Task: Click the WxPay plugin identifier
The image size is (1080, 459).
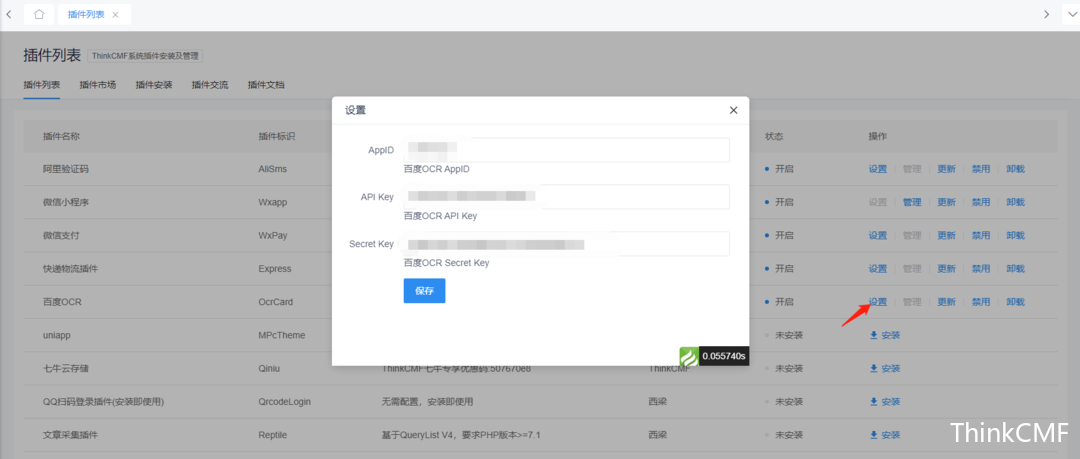Action: (x=273, y=236)
